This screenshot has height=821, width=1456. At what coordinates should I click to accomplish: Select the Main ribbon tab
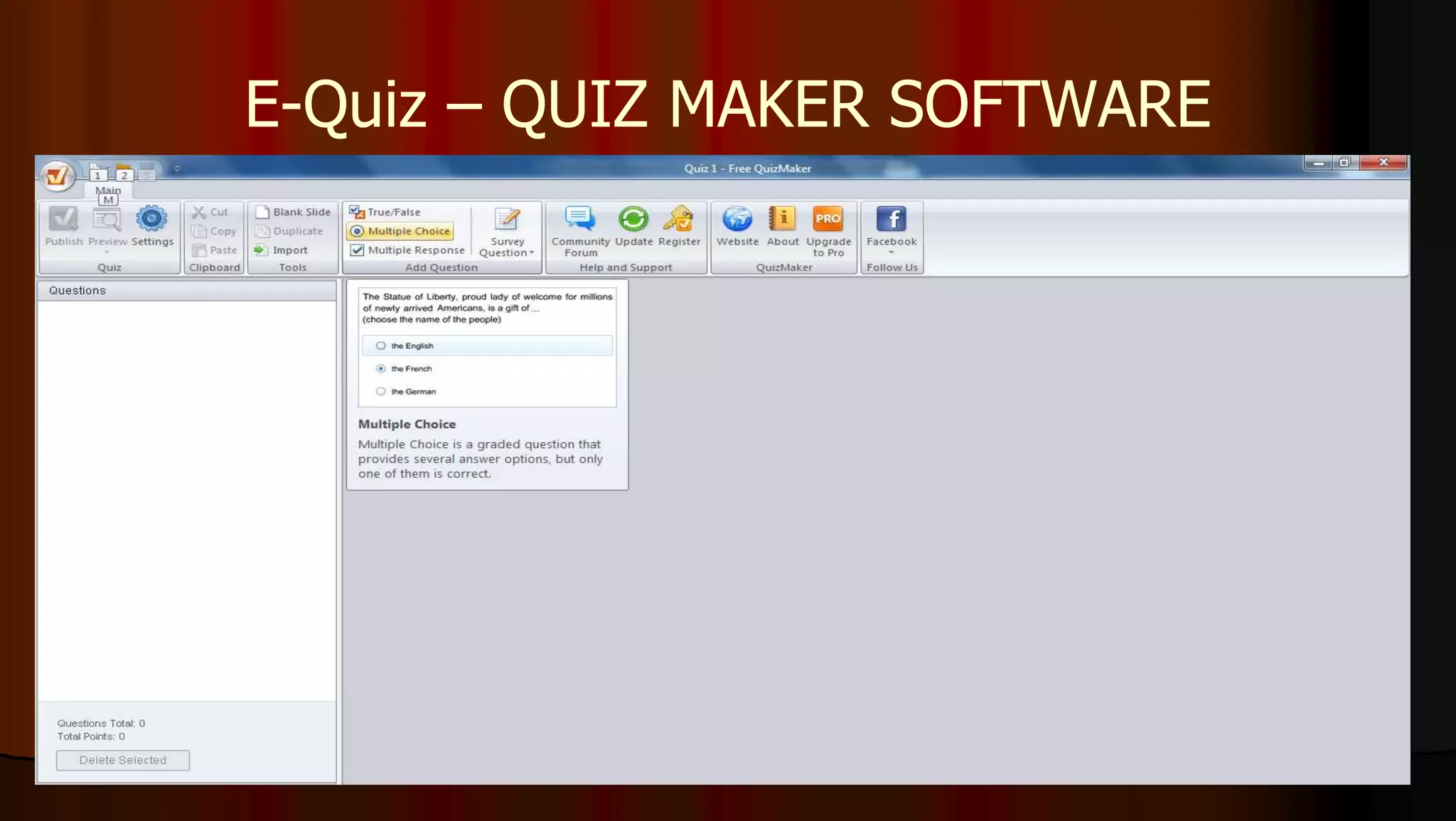[108, 191]
